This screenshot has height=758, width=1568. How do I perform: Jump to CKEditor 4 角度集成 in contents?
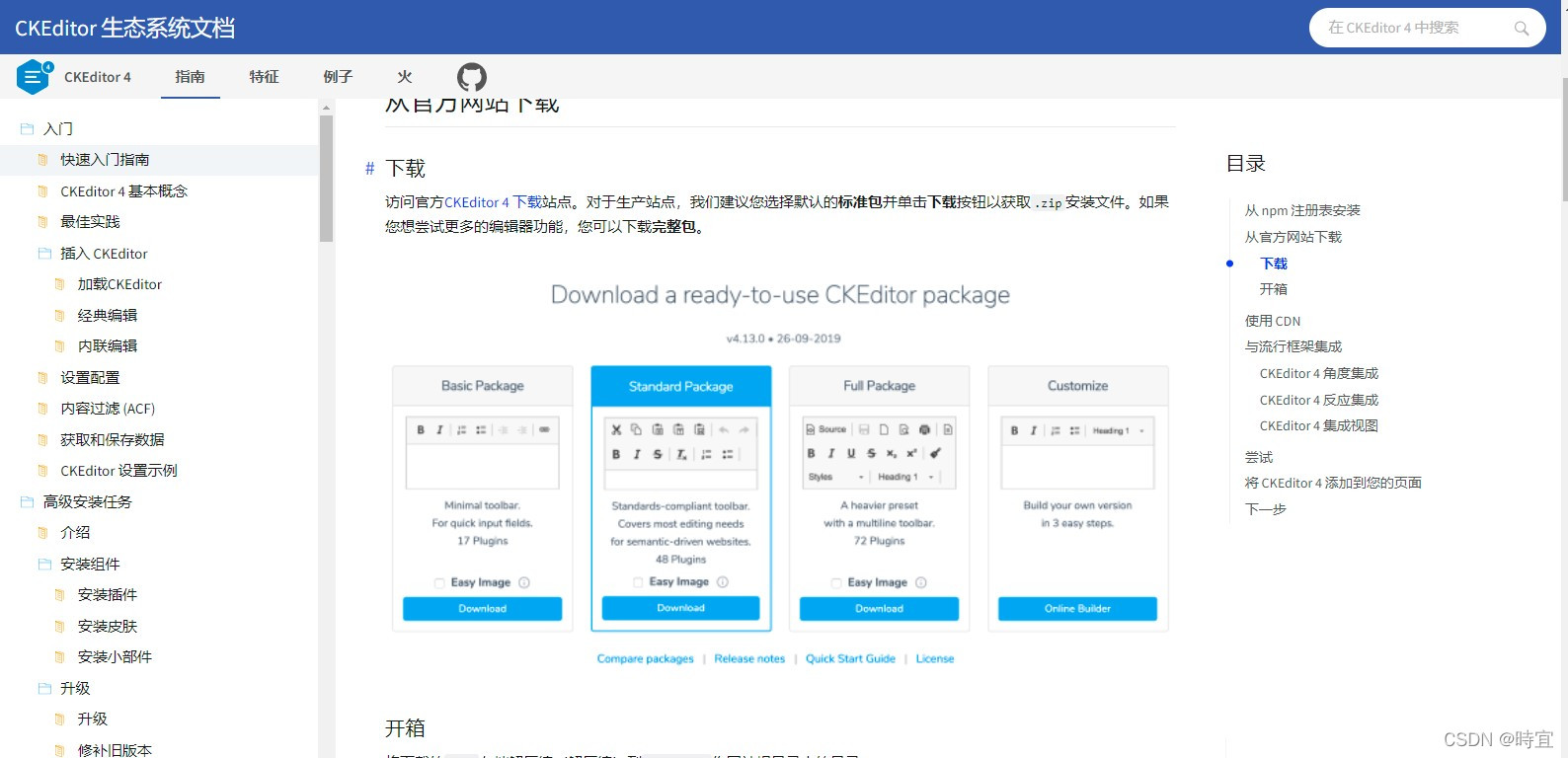pyautogui.click(x=1319, y=373)
